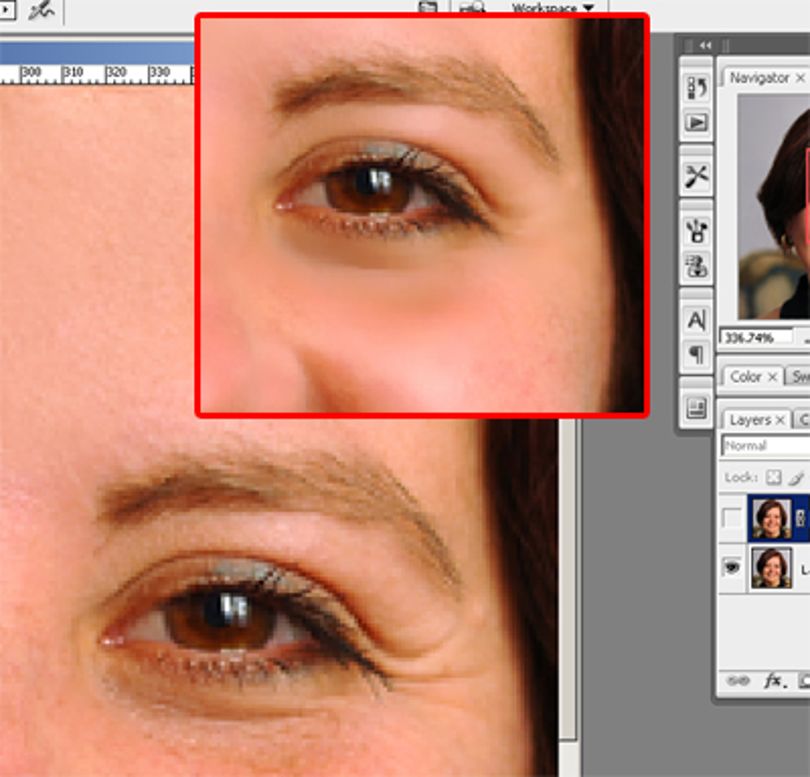This screenshot has width=810, height=777.
Task: Hide the visible bottom layer
Action: (x=732, y=567)
